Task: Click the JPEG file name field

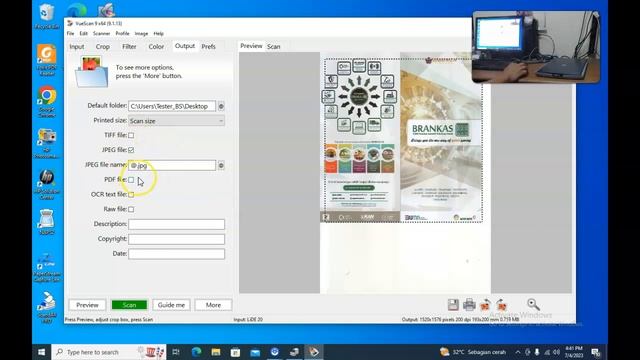Action: [172, 165]
